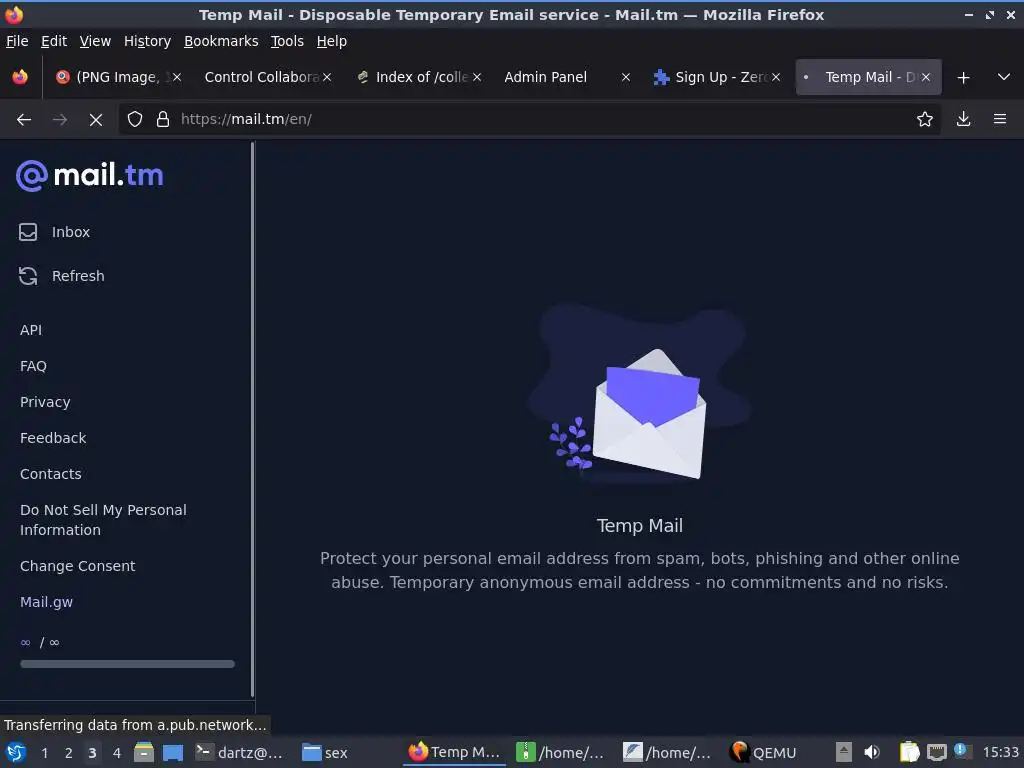Click the sidebar vertical scrollbar

tap(252, 419)
